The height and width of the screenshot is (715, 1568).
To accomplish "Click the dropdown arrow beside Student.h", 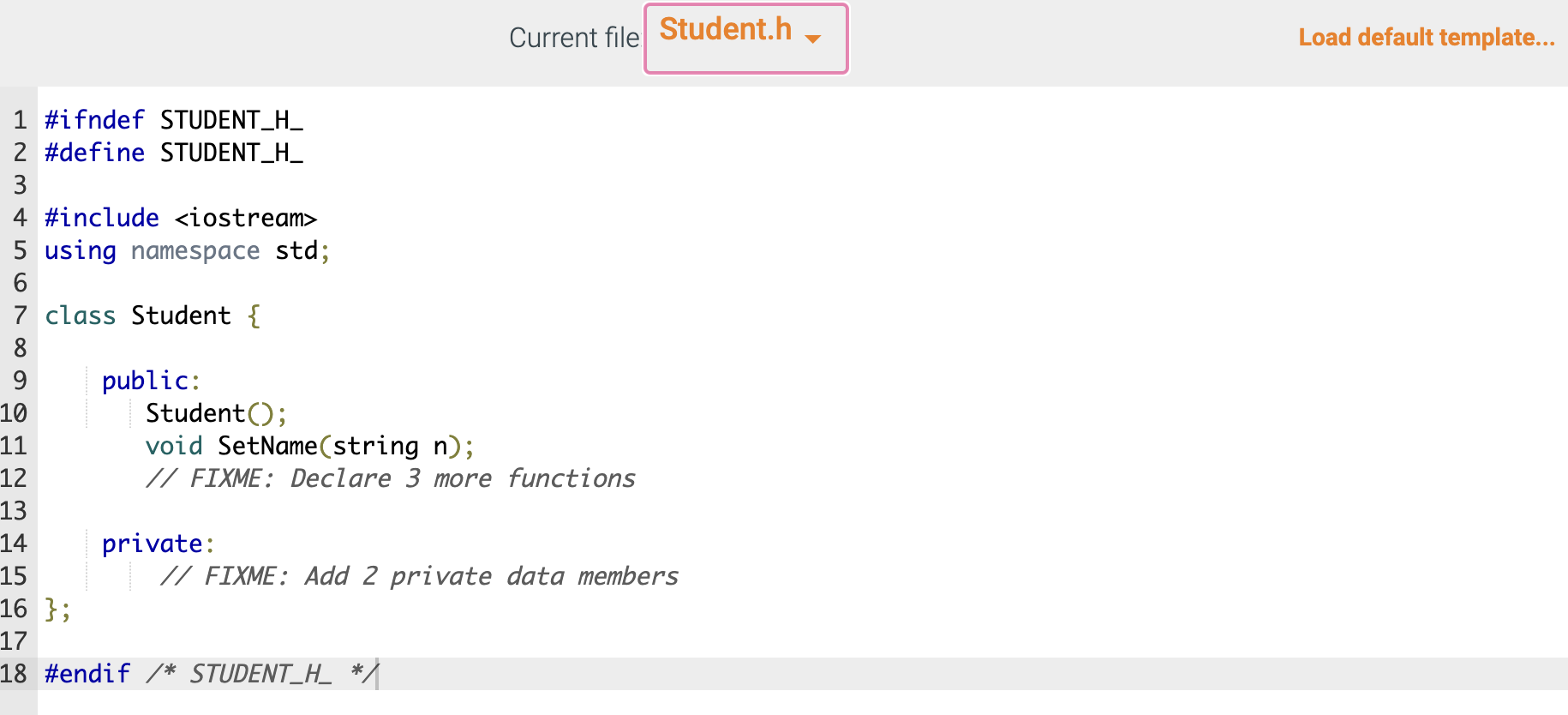I will 813,39.
